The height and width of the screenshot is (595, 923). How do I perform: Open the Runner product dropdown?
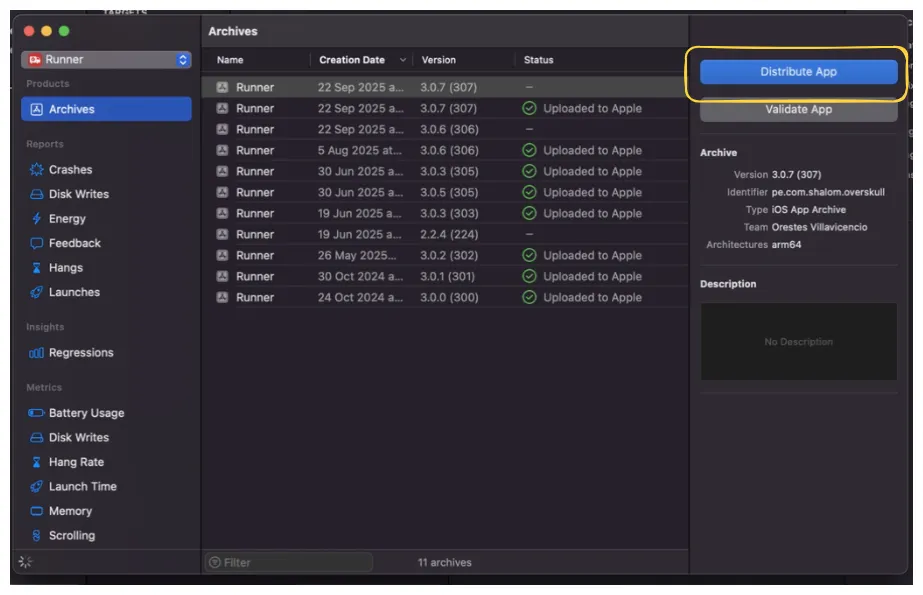[106, 60]
